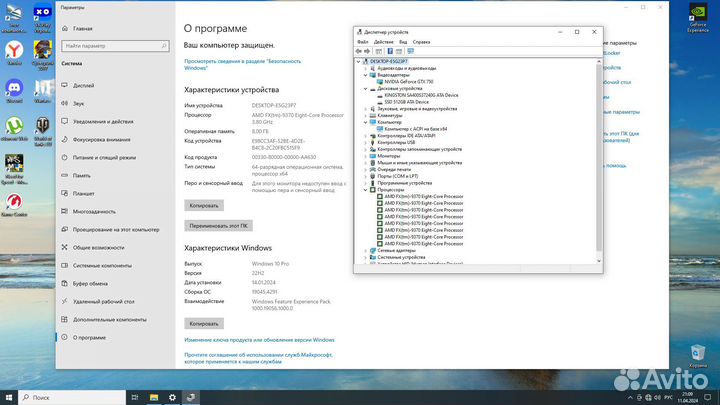Screen dimensions: 720x405
Task: Expand the Контроллеры USB node
Action: pos(366,143)
